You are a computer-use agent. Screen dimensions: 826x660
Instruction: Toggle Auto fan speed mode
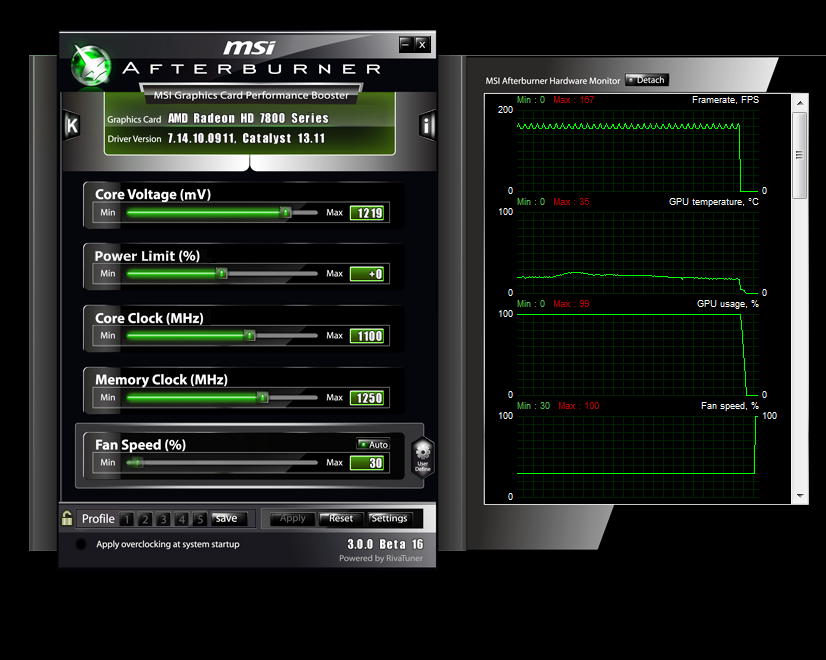(373, 444)
